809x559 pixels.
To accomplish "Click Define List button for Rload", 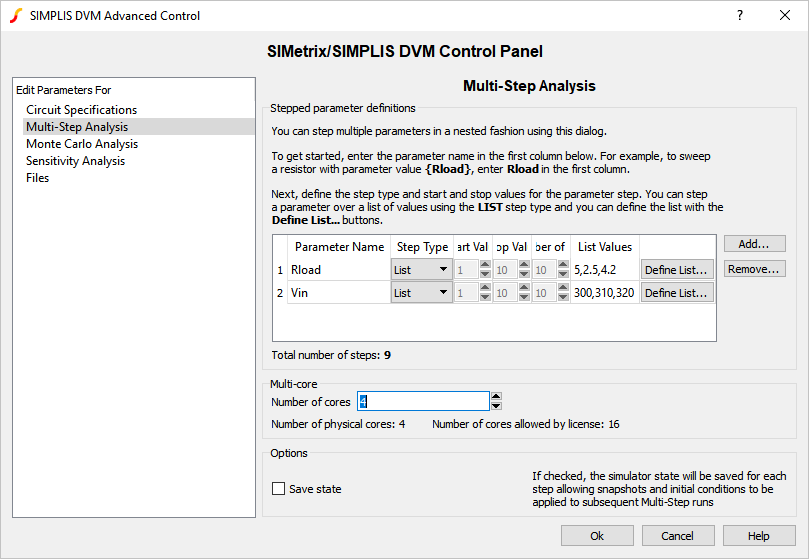I will tap(676, 269).
